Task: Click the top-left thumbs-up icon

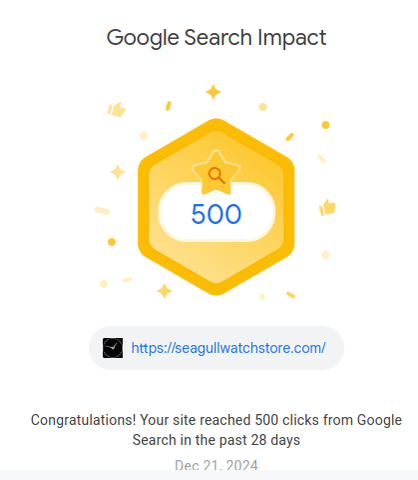Action: pyautogui.click(x=116, y=109)
